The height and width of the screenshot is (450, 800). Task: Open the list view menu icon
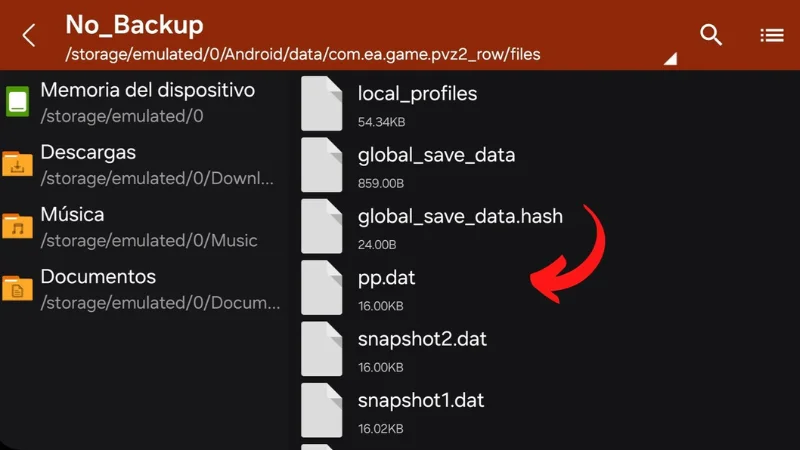click(x=772, y=35)
